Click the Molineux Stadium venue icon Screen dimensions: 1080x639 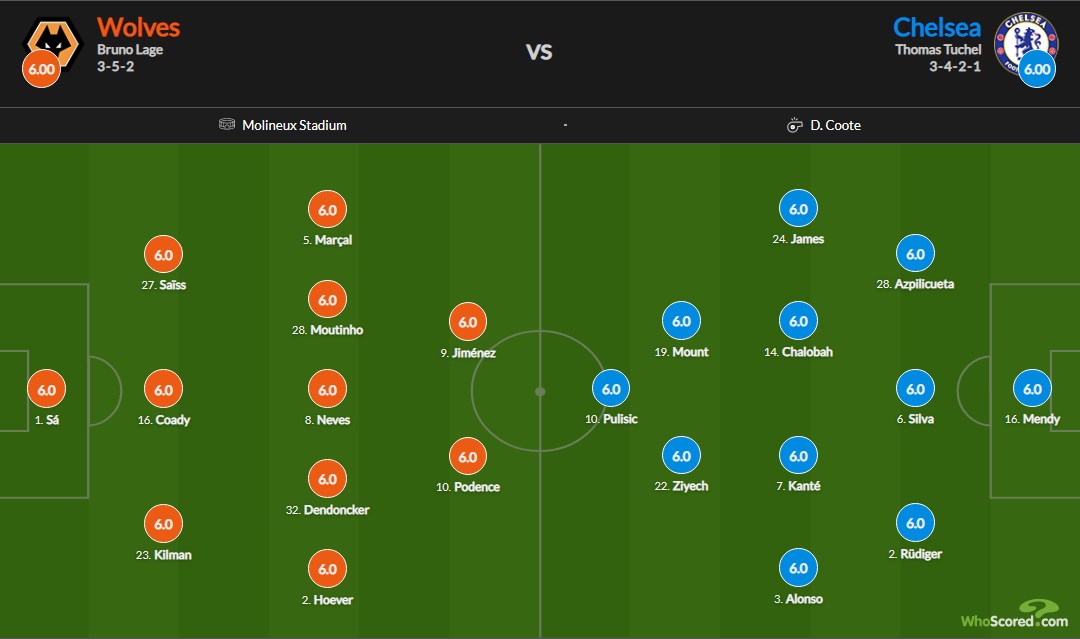[x=226, y=125]
